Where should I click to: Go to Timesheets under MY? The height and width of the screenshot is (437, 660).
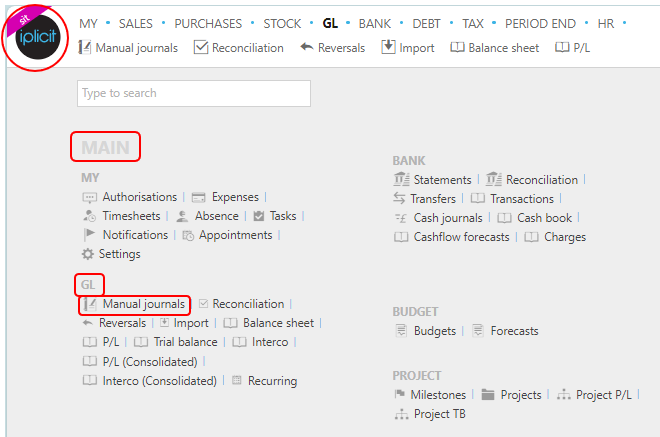[x=131, y=216]
